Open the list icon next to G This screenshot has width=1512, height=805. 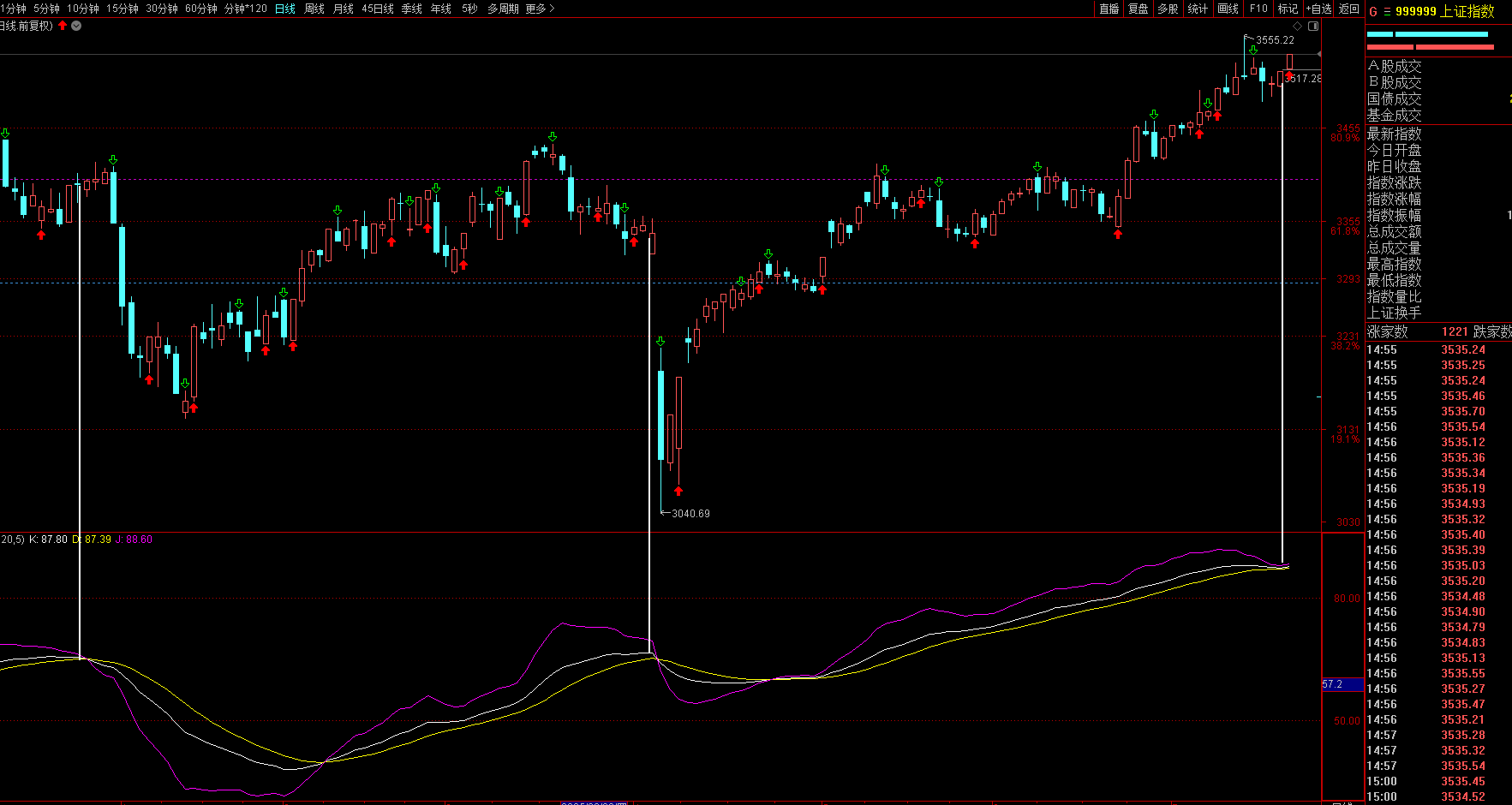(x=1387, y=11)
